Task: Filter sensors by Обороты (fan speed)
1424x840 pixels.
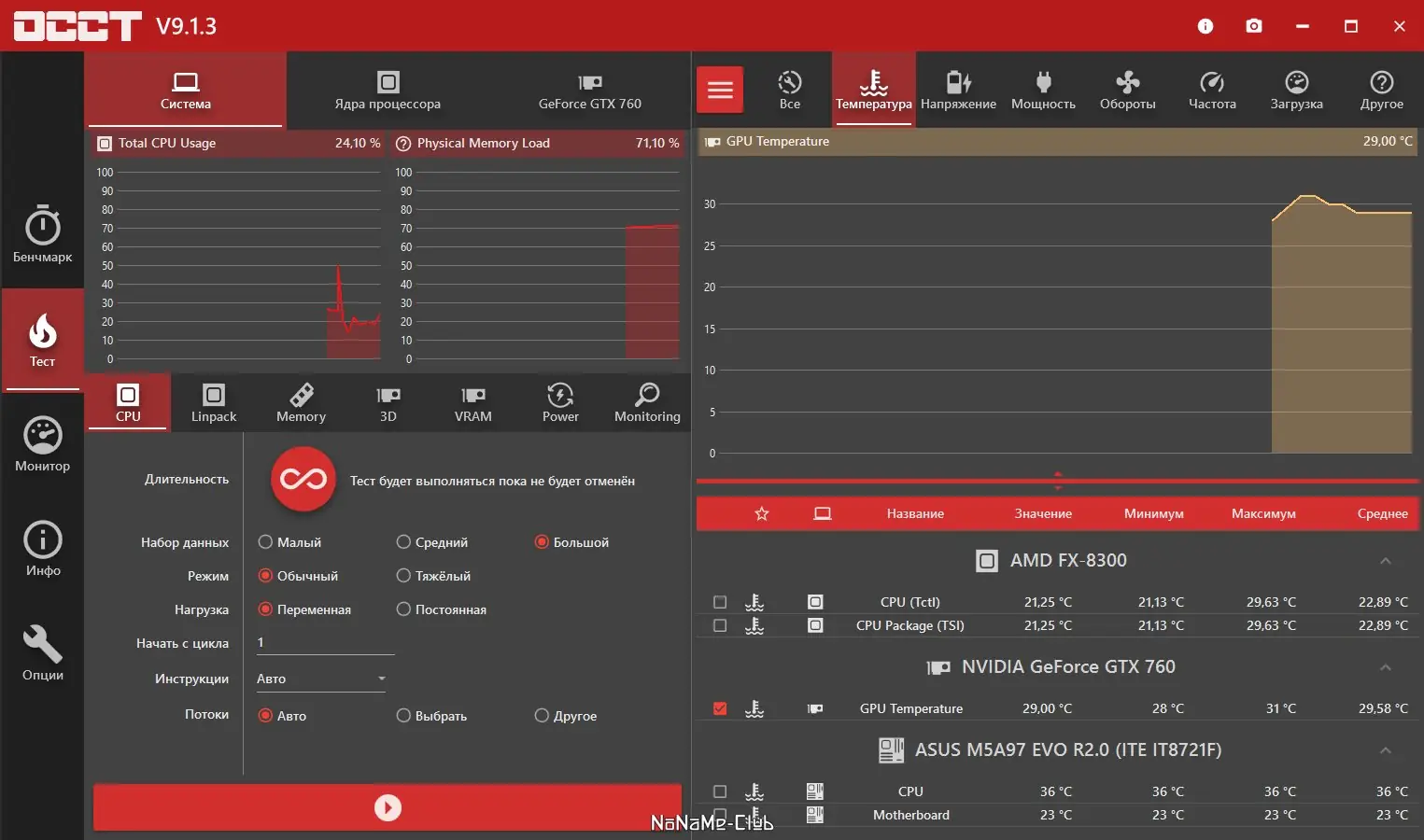Action: 1127,90
